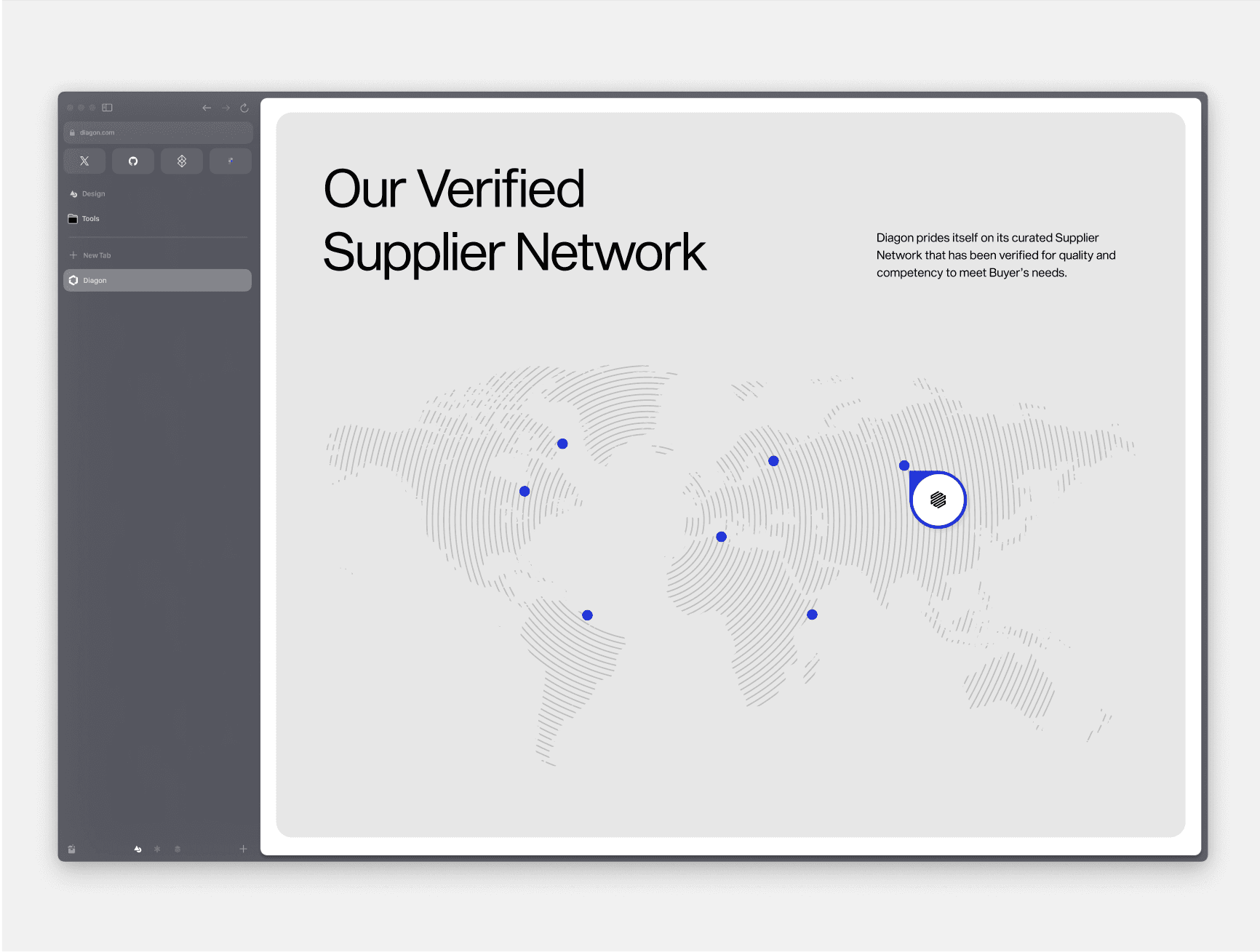This screenshot has height=952, width=1260.
Task: Expand the Design space header
Action: [93, 194]
